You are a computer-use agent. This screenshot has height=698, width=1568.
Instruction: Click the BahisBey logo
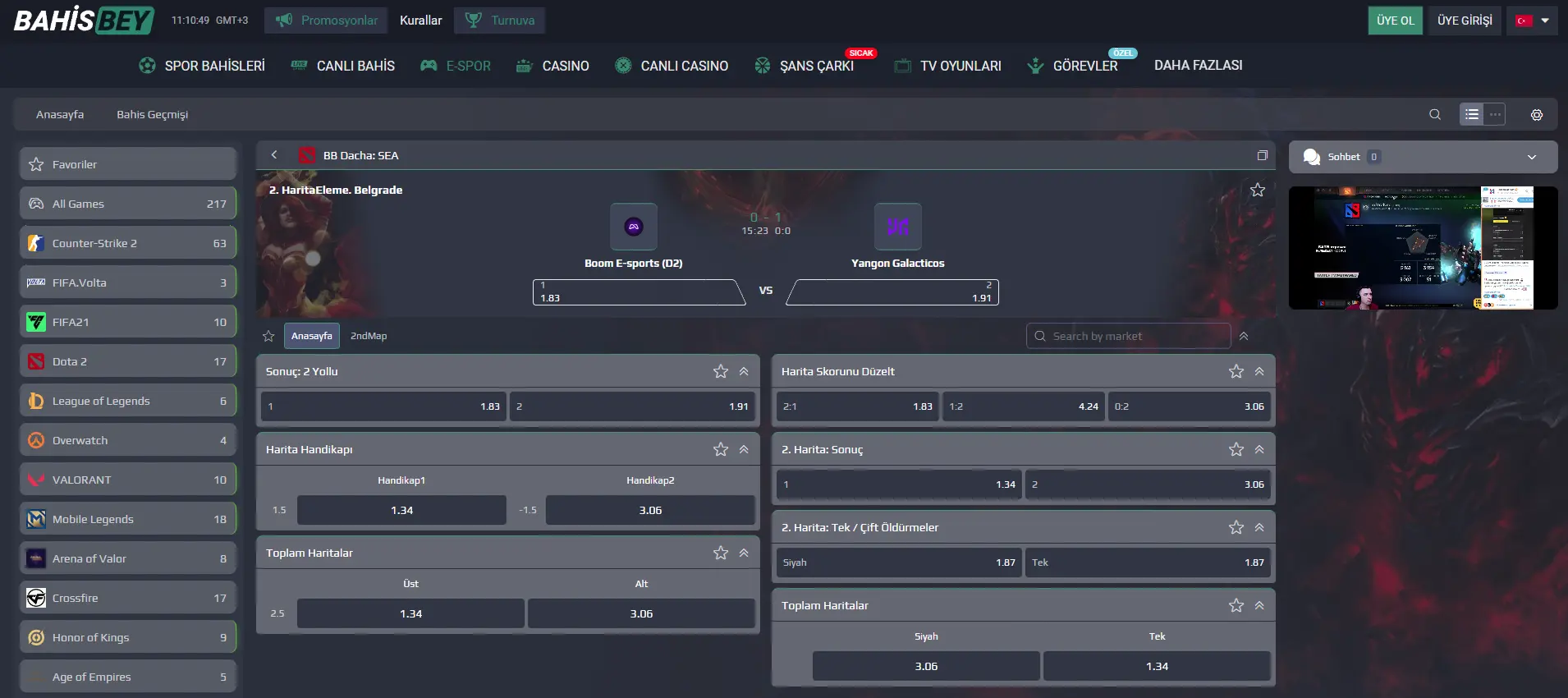84,20
